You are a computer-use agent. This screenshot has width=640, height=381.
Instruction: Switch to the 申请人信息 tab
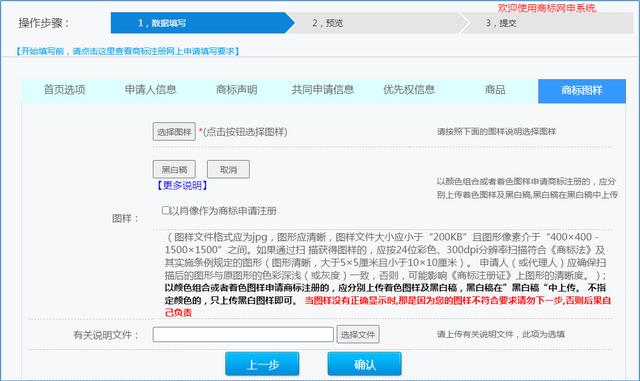[151, 90]
